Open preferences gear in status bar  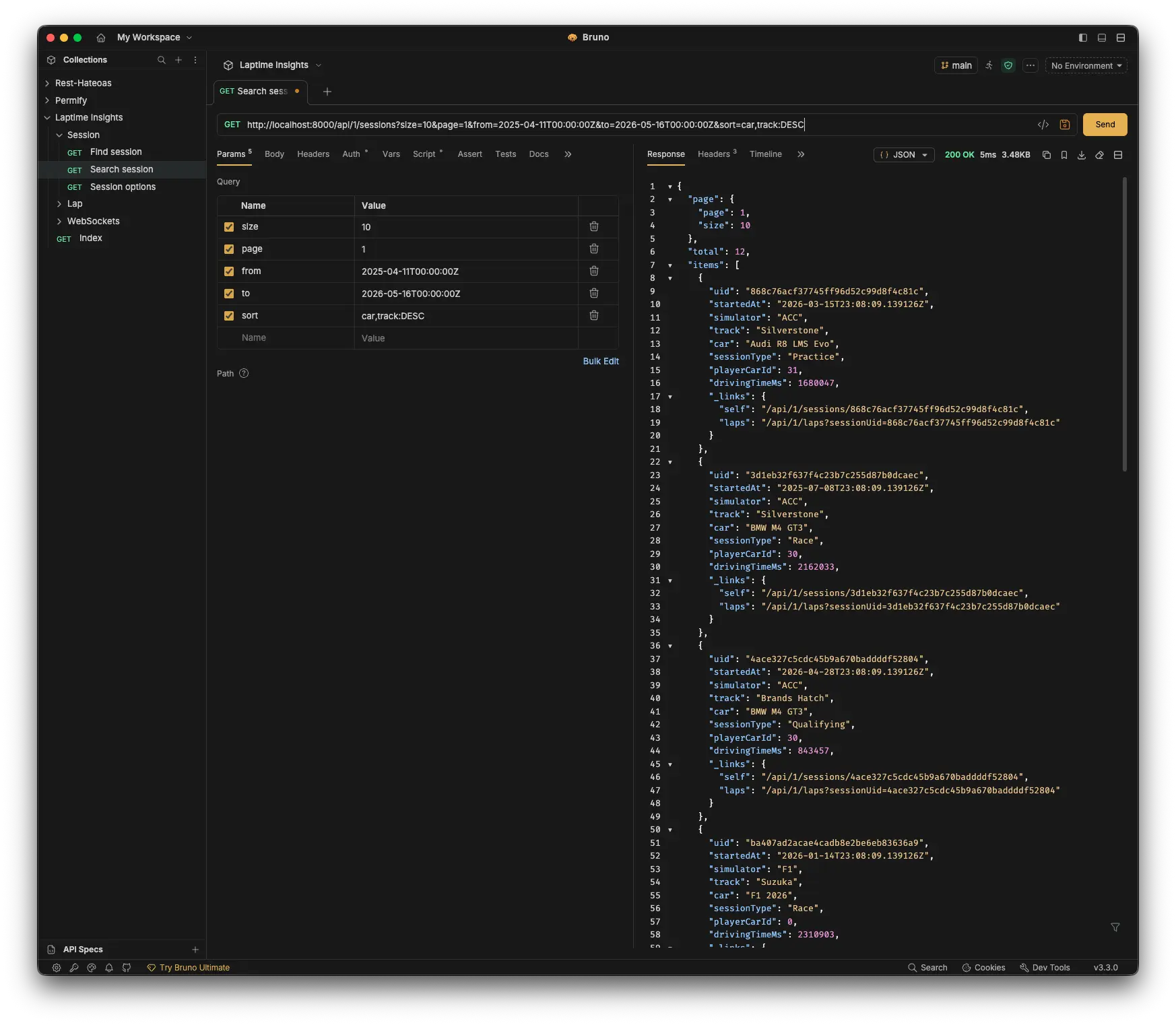click(x=57, y=968)
